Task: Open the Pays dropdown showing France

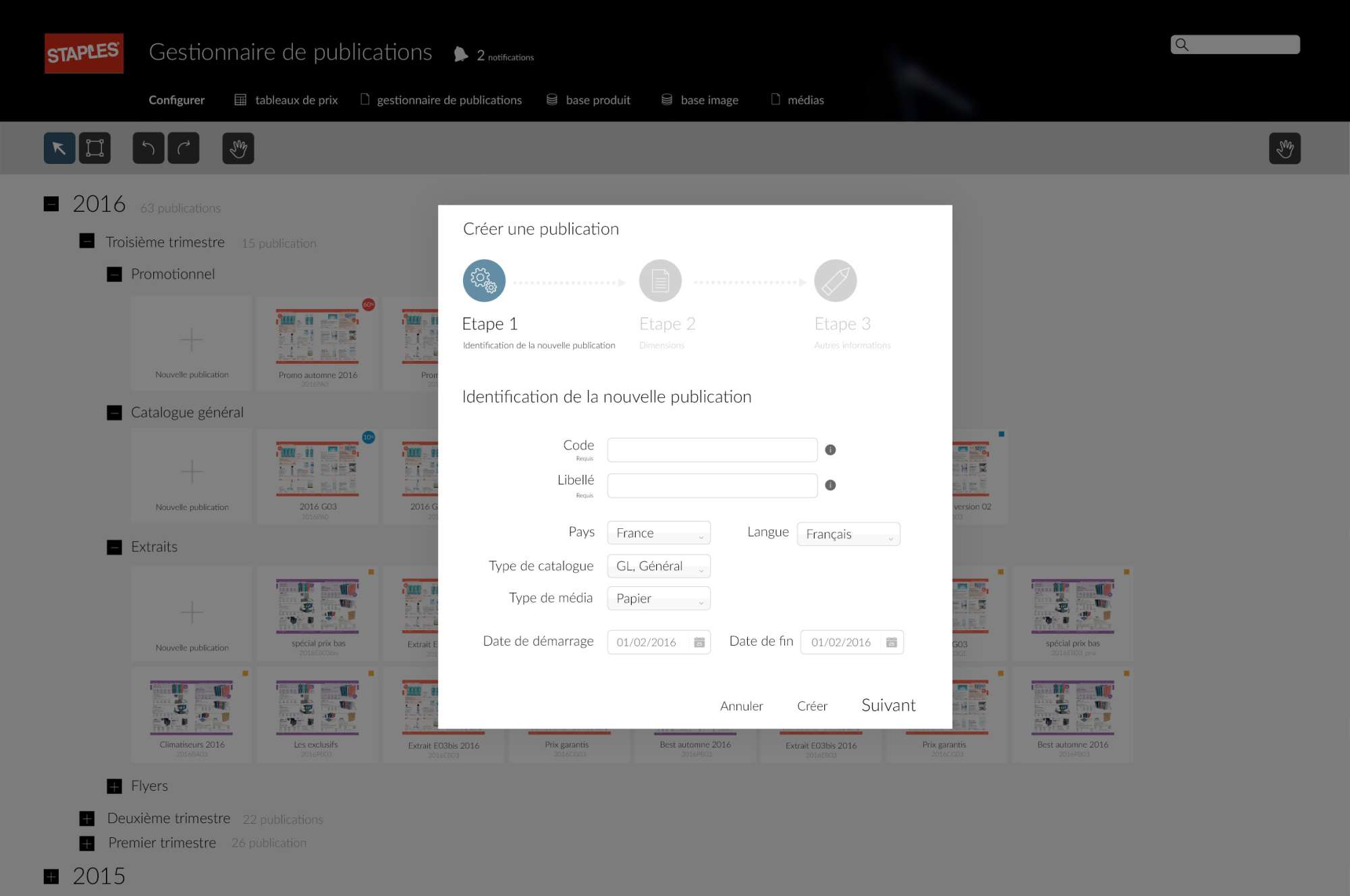Action: pyautogui.click(x=659, y=533)
